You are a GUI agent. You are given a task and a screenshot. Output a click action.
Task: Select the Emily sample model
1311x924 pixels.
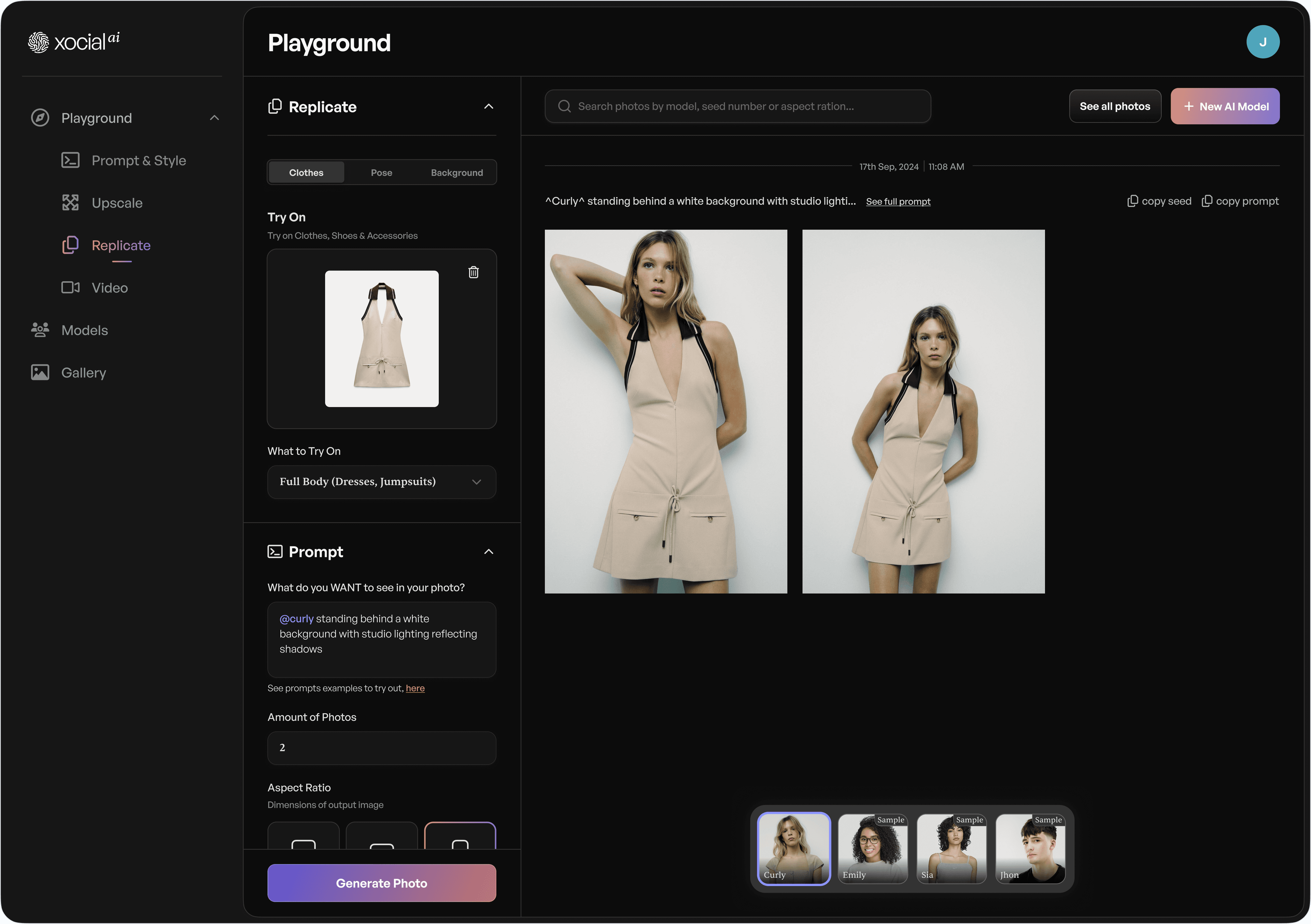(873, 849)
